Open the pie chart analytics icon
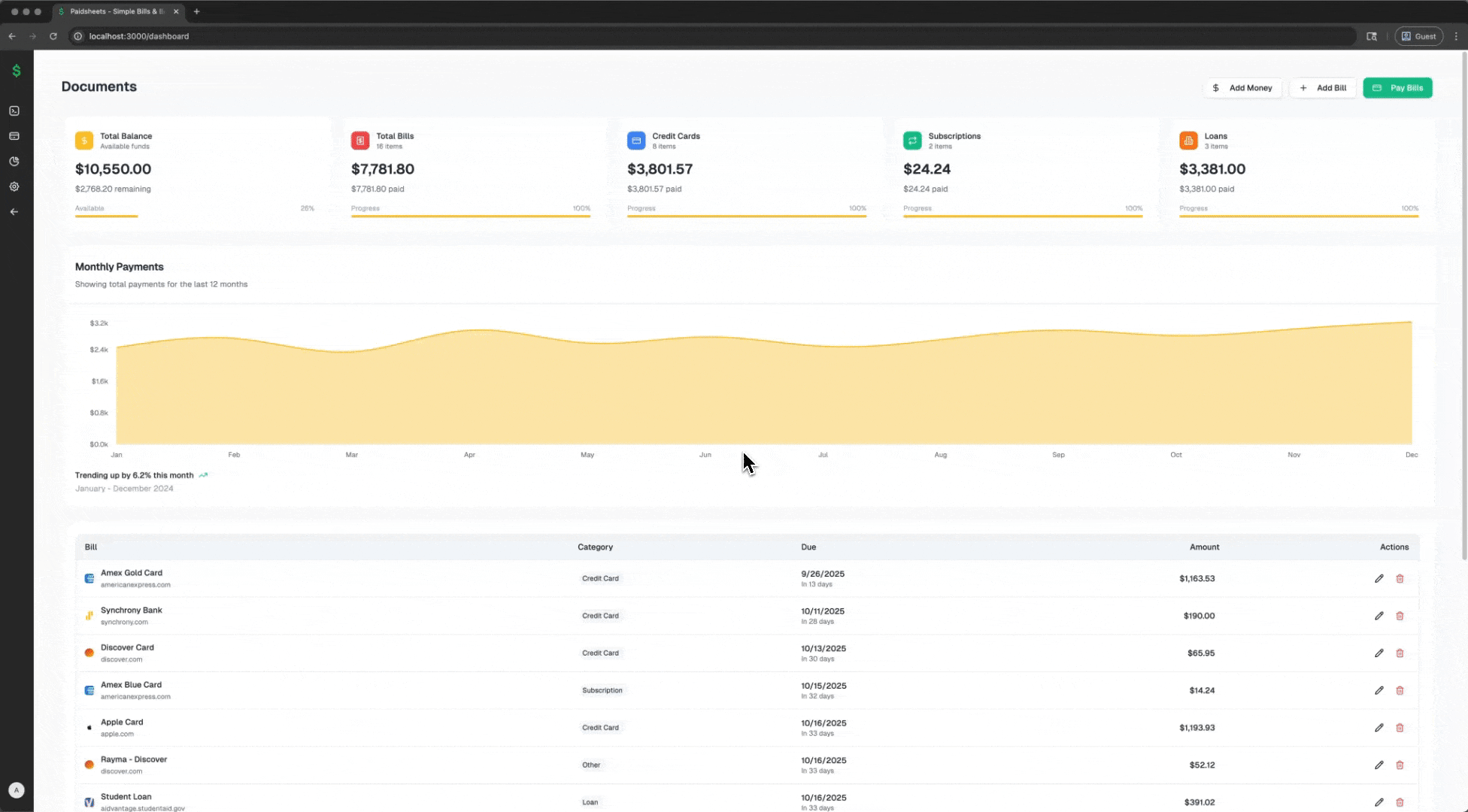This screenshot has width=1468, height=812. pyautogui.click(x=14, y=162)
